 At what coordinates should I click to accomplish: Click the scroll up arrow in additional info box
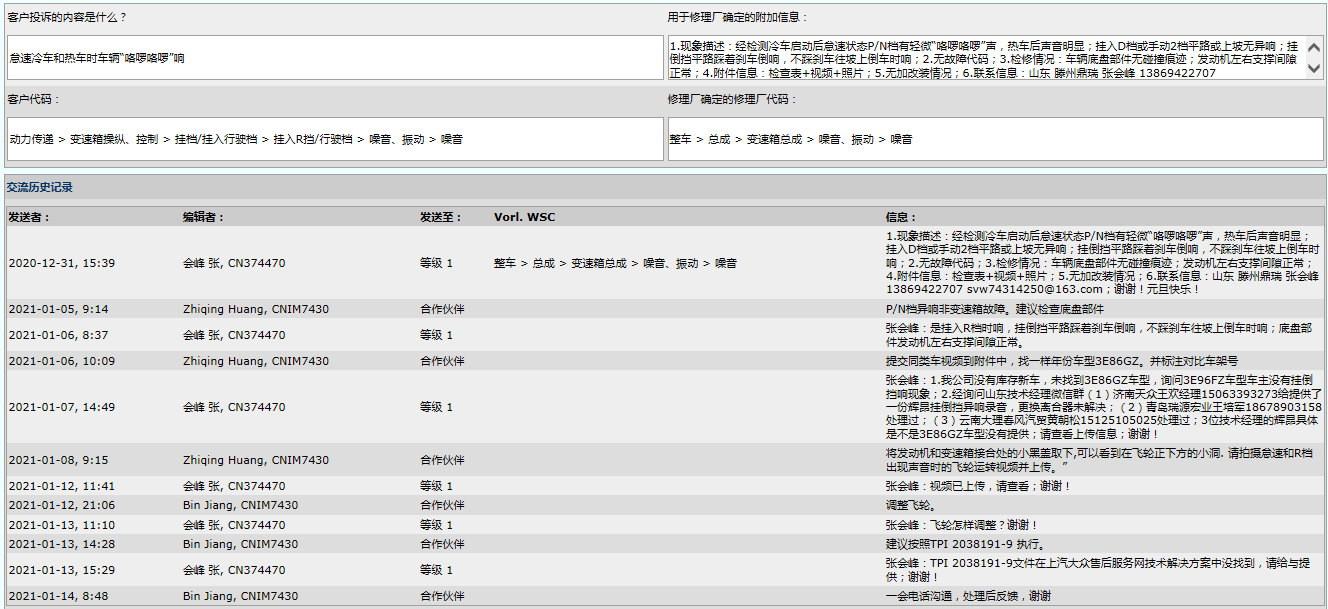[1314, 46]
